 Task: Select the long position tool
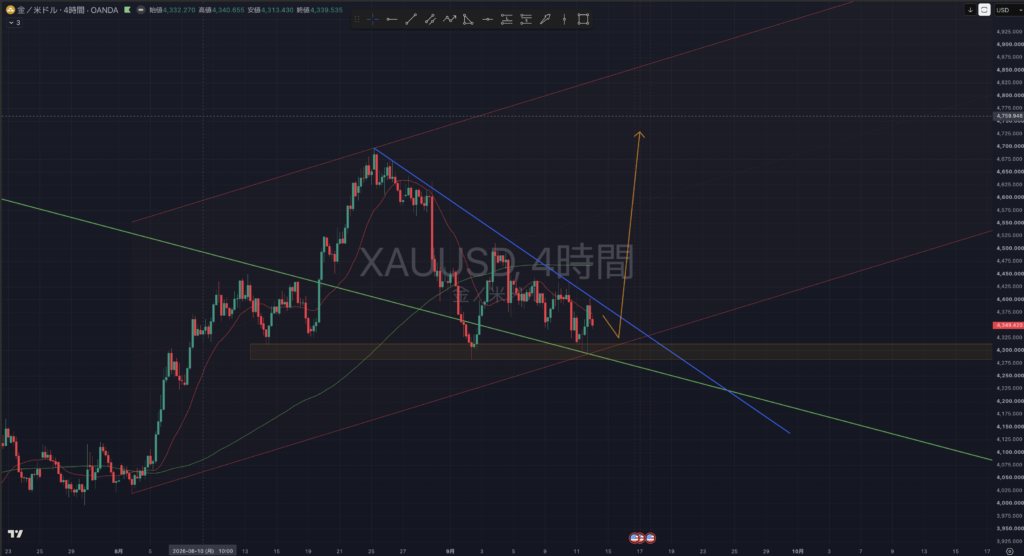point(507,20)
